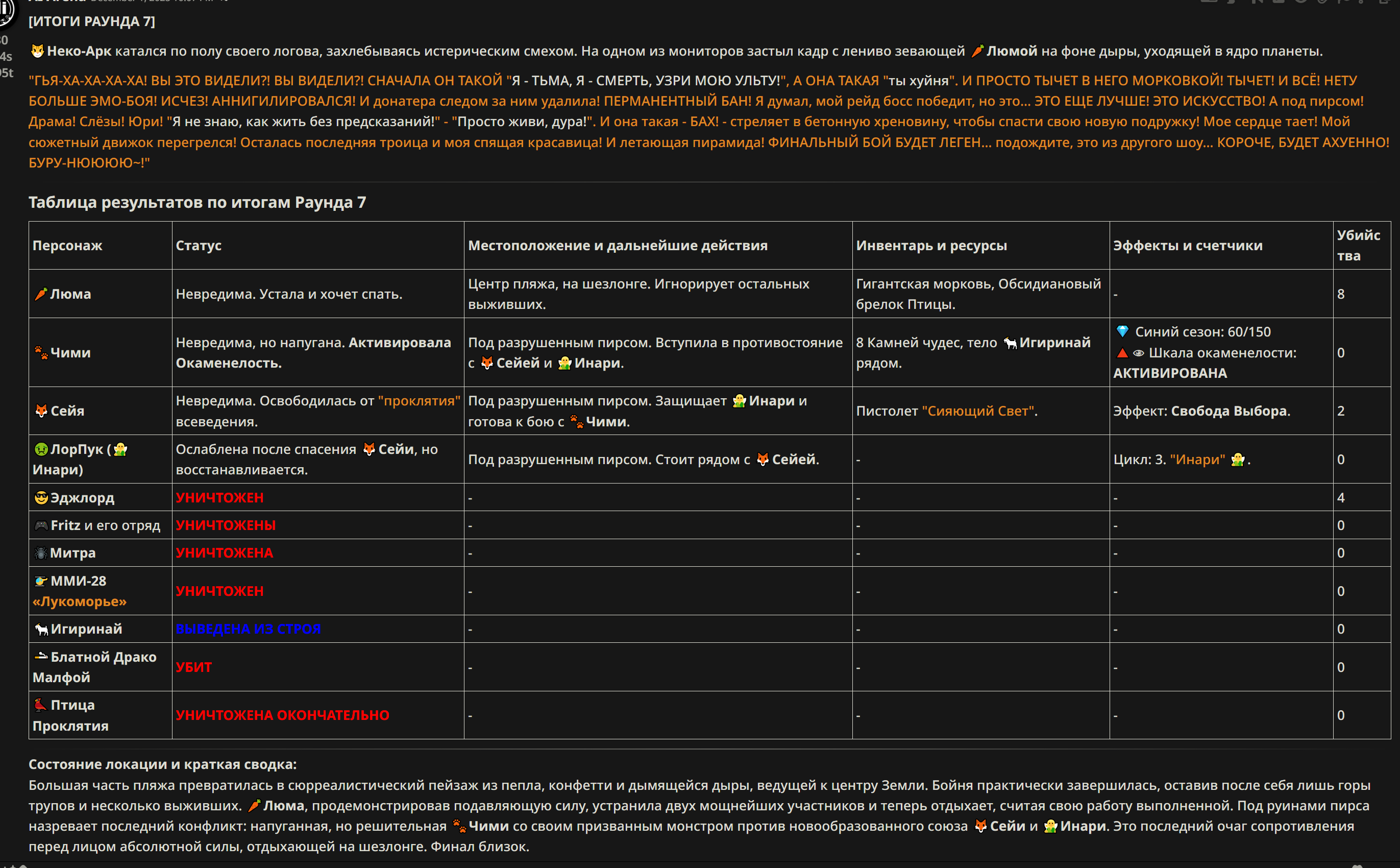The height and width of the screenshot is (868, 1400).
Task: Click the spider icon next to Митра
Action: (41, 553)
